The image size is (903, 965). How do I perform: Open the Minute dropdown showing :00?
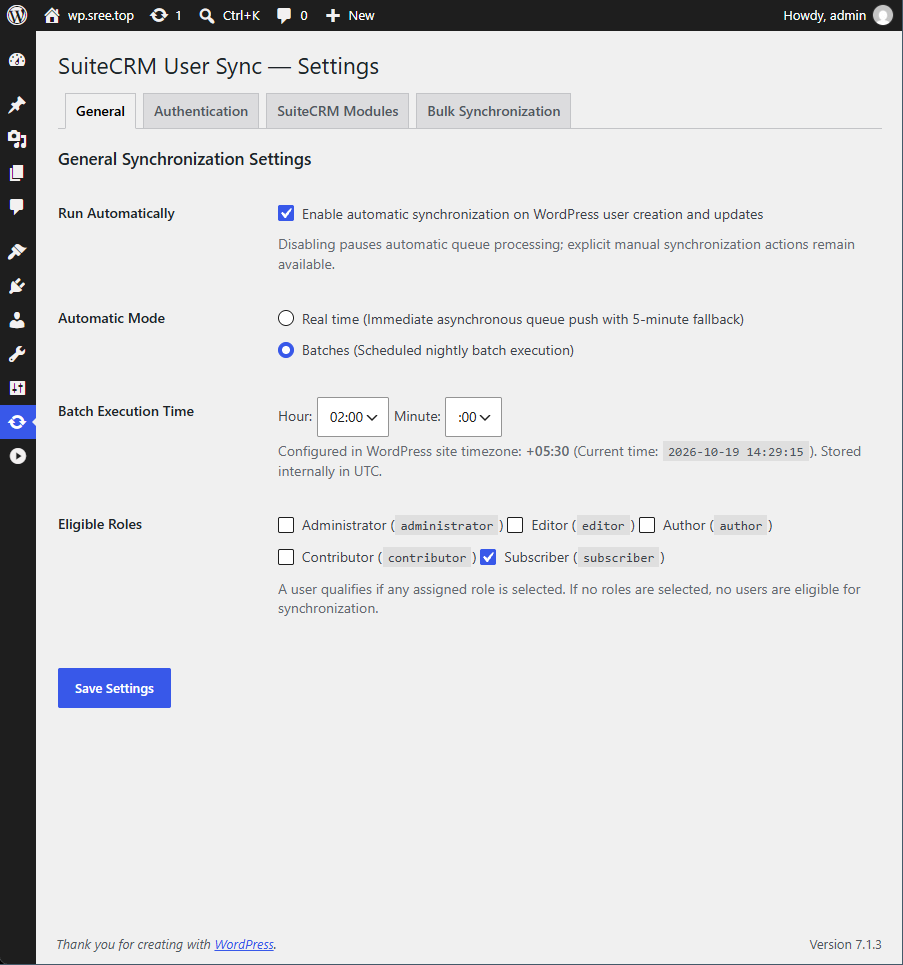pyautogui.click(x=473, y=417)
